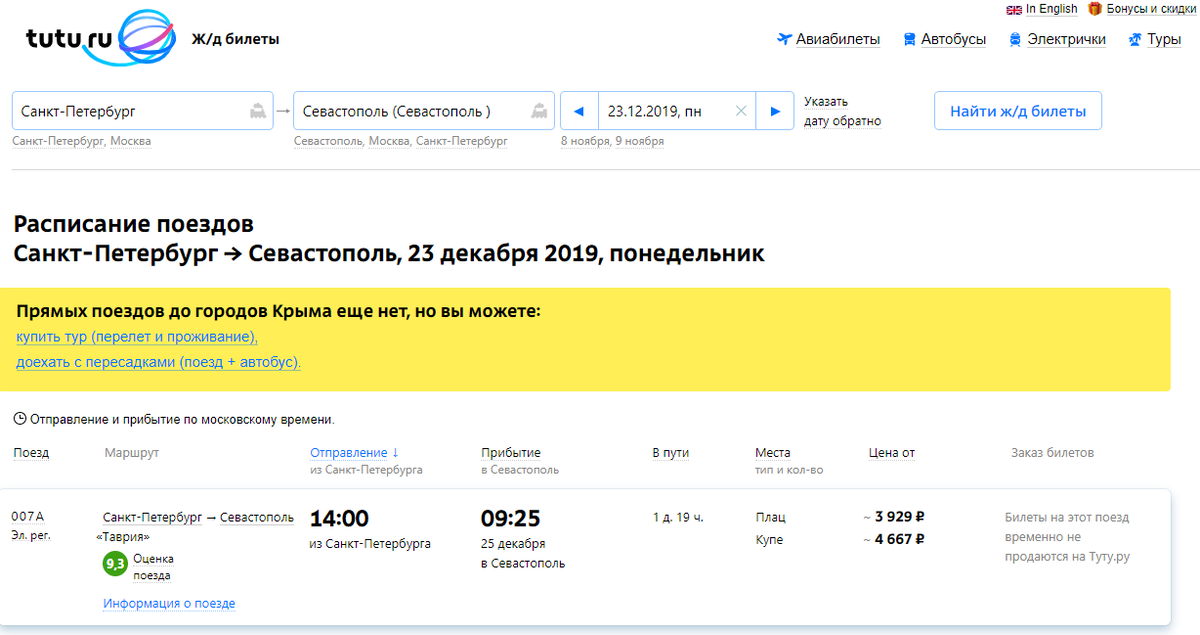Screen dimensions: 1200x635
Task: Click the Цена от column header
Action: click(x=892, y=453)
